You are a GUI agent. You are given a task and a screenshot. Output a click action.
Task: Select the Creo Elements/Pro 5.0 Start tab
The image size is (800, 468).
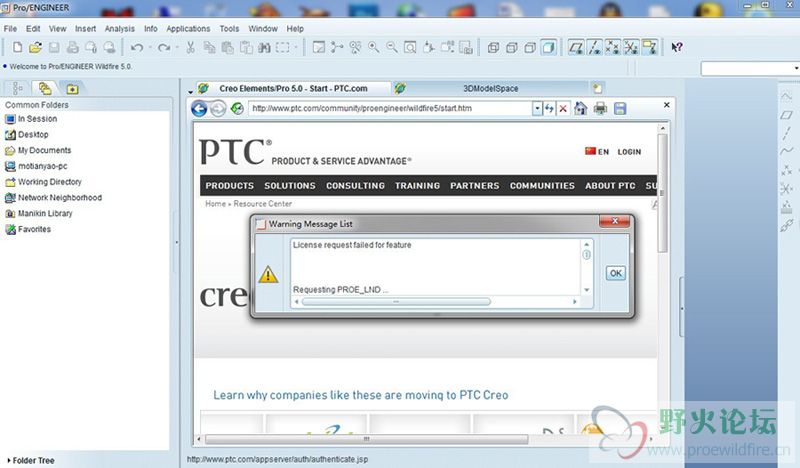[293, 88]
